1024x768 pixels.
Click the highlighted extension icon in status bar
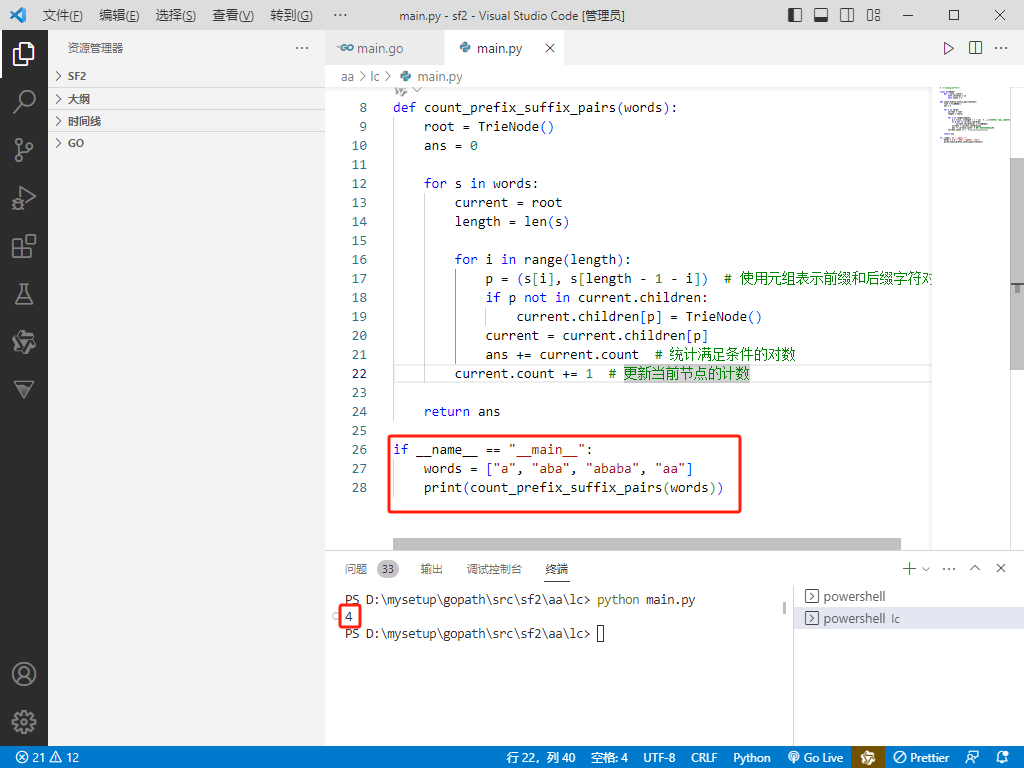click(868, 758)
